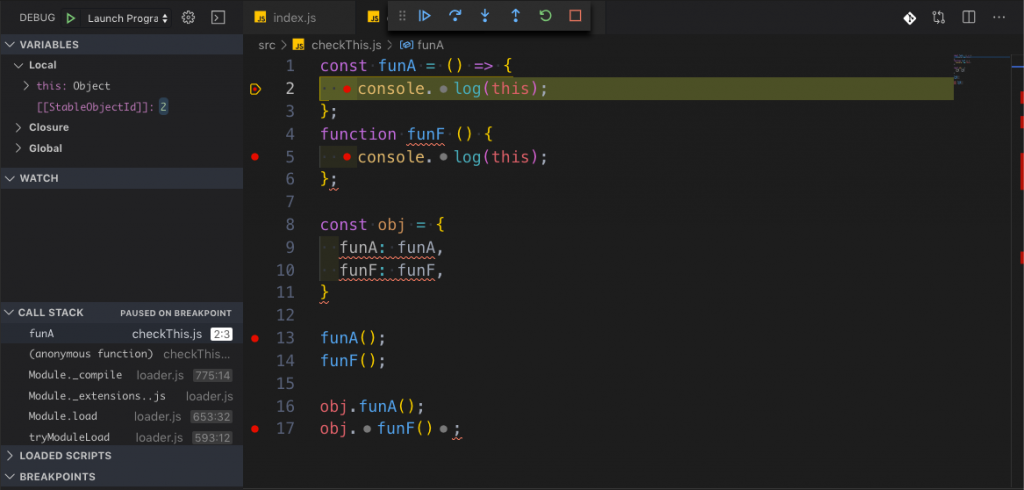Select tryModuleLoad call stack frame
Screen dimensions: 1024x490
coord(121,437)
